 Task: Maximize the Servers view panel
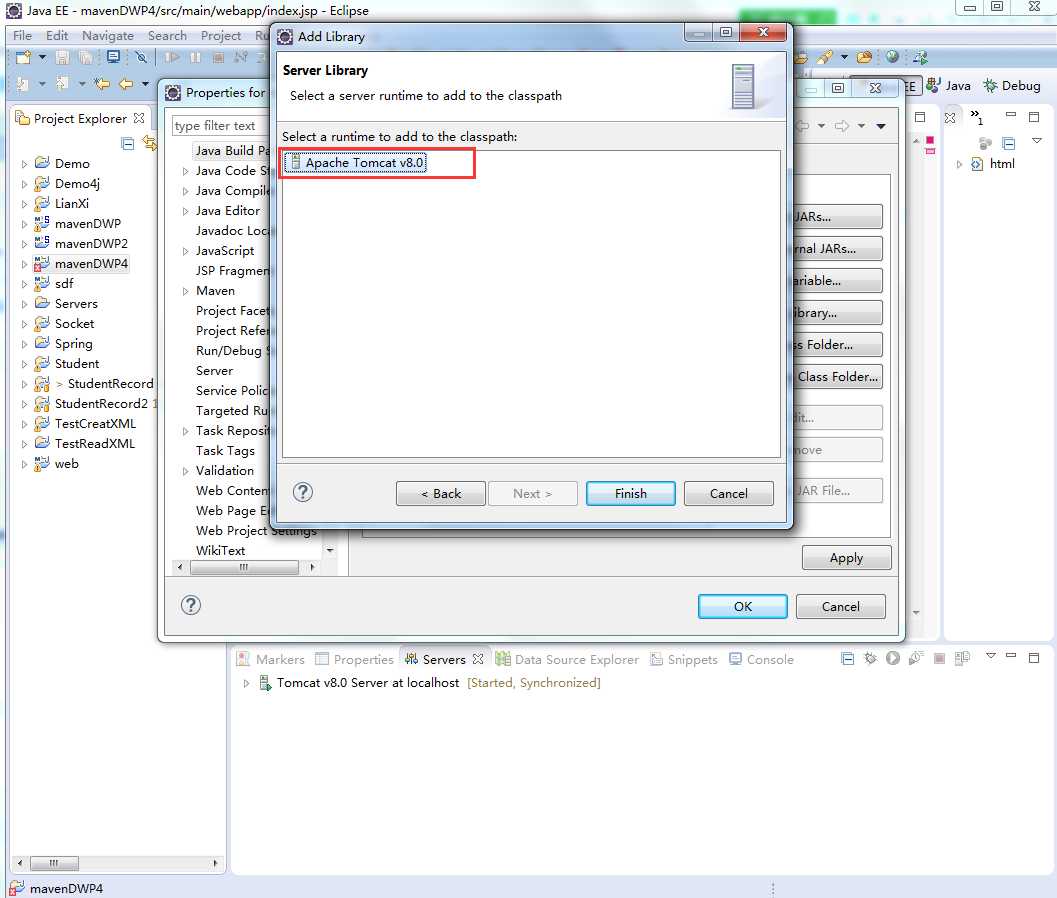(x=1033, y=657)
